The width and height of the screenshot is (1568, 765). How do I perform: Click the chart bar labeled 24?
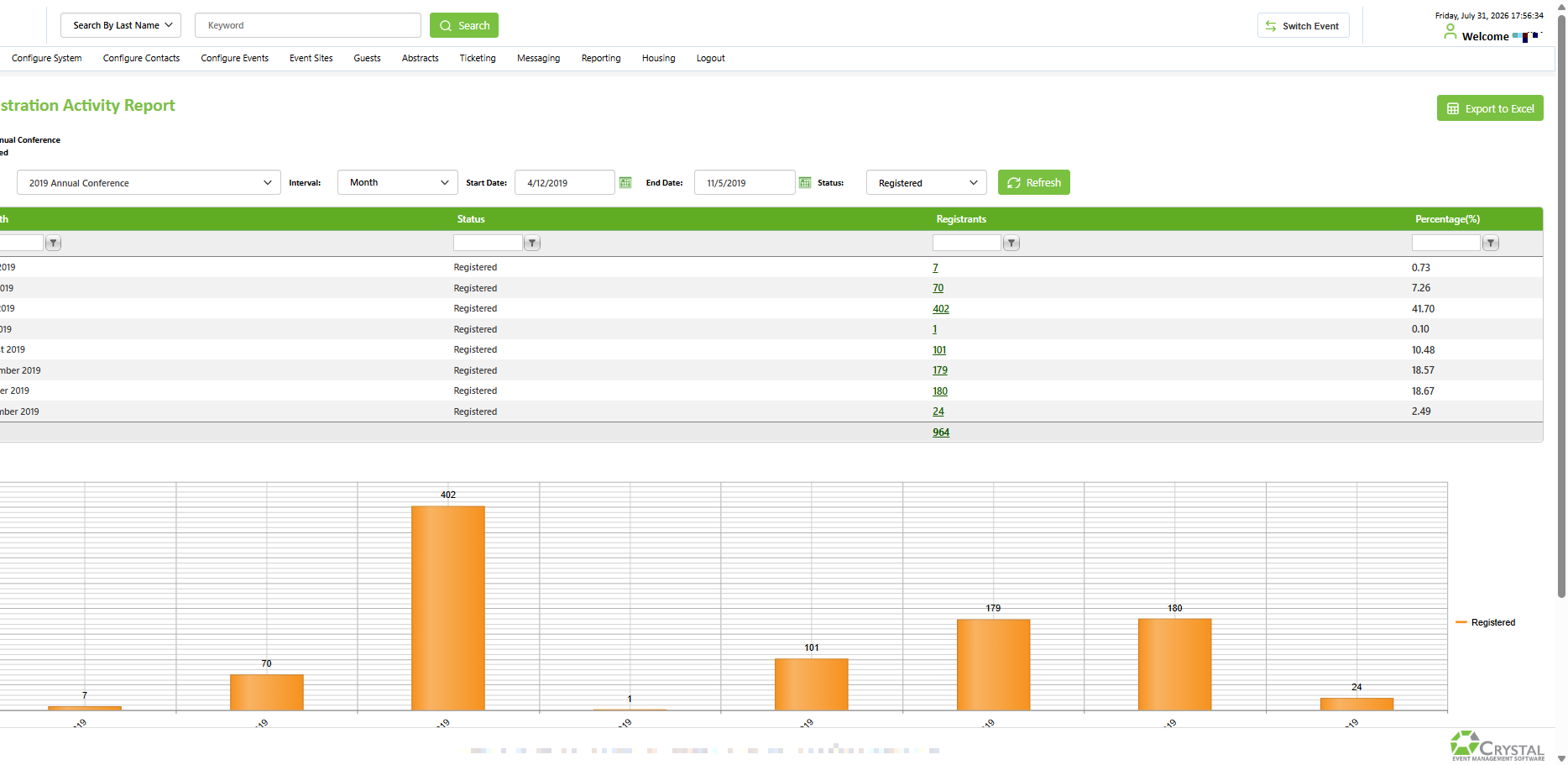point(1356,704)
